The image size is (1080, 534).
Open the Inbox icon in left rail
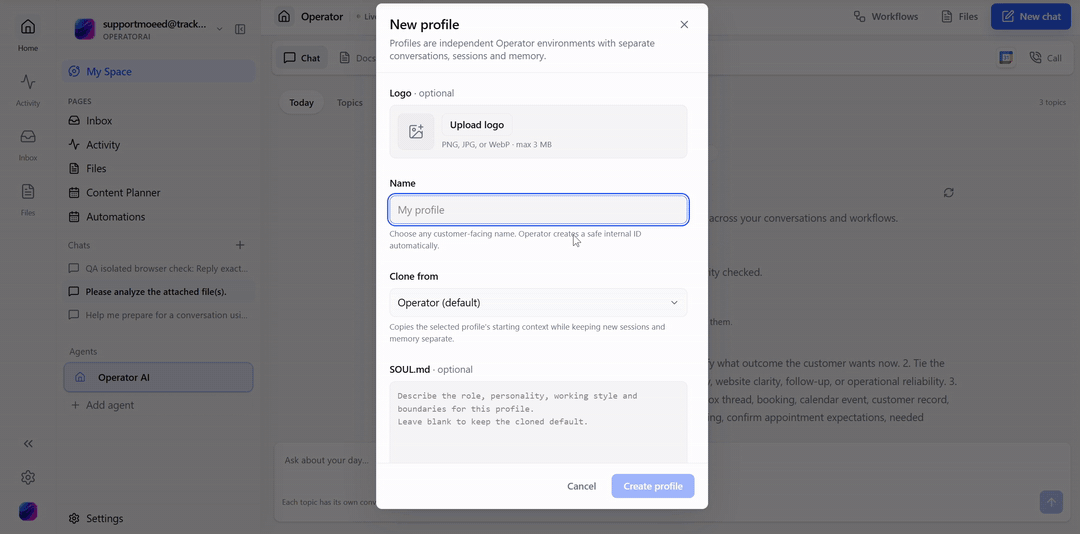point(28,136)
